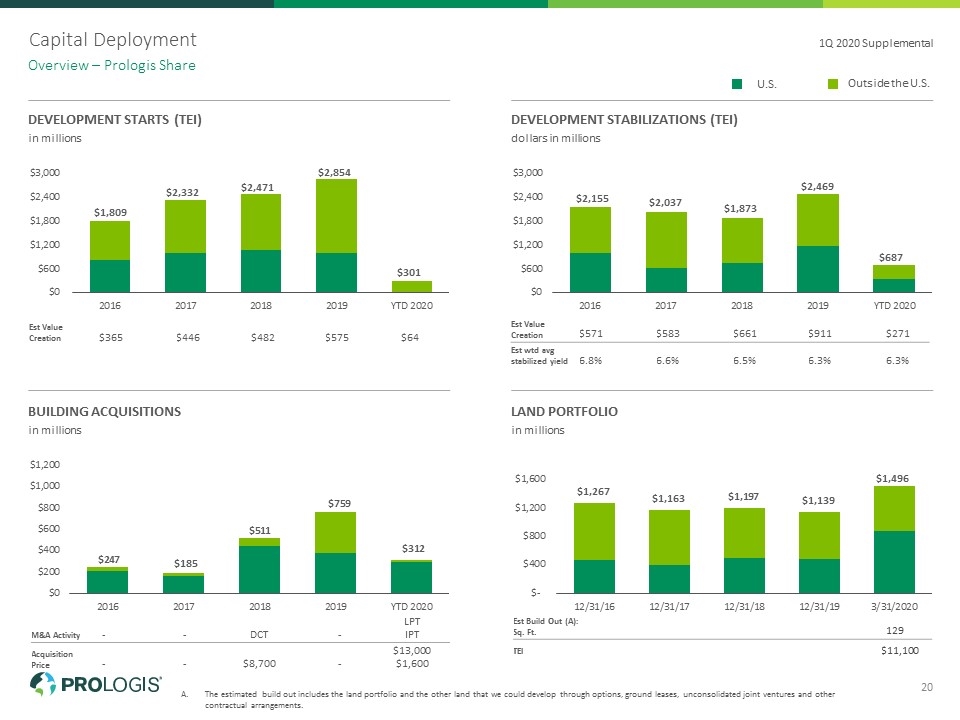This screenshot has width=960, height=720.
Task: Click the $571 value creation figure
Action: pos(591,334)
